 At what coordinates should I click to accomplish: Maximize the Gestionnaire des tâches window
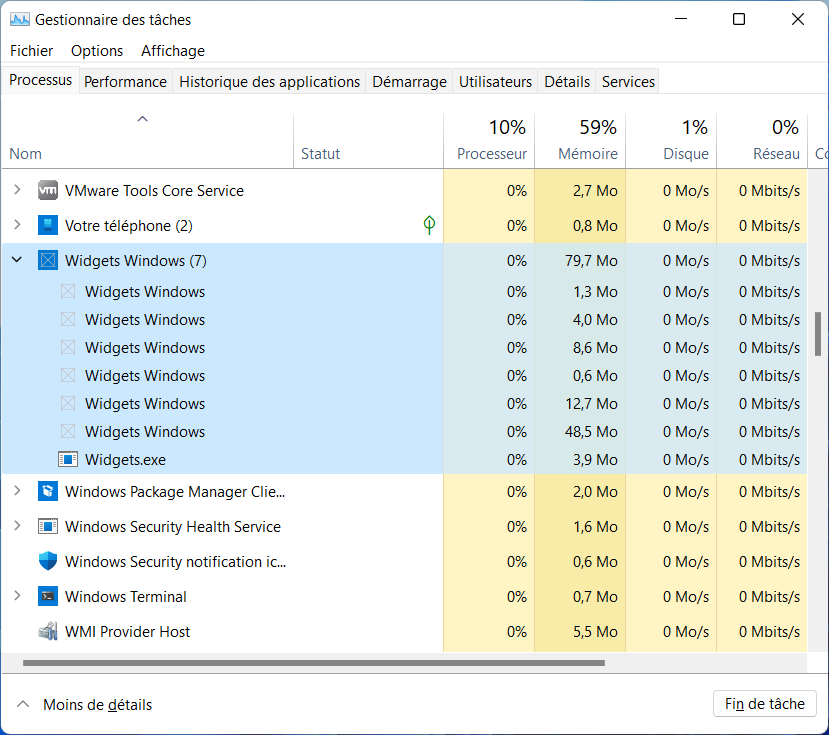739,19
